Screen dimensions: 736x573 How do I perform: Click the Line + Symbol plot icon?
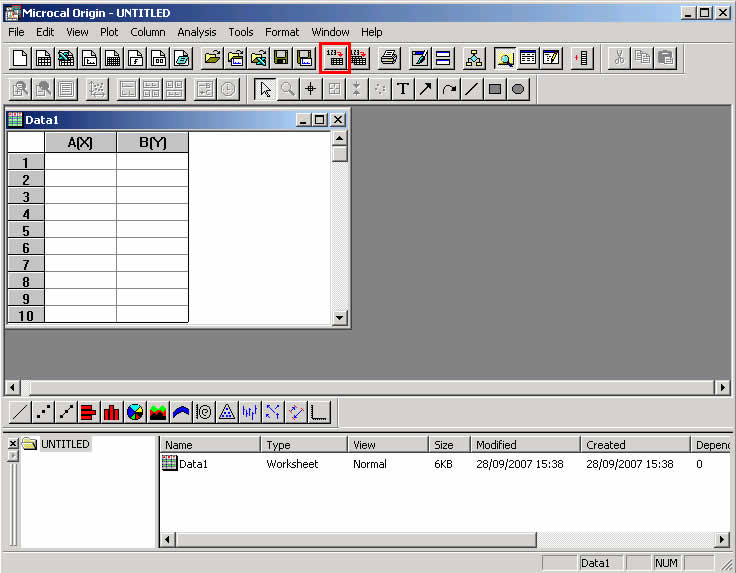pyautogui.click(x=66, y=412)
